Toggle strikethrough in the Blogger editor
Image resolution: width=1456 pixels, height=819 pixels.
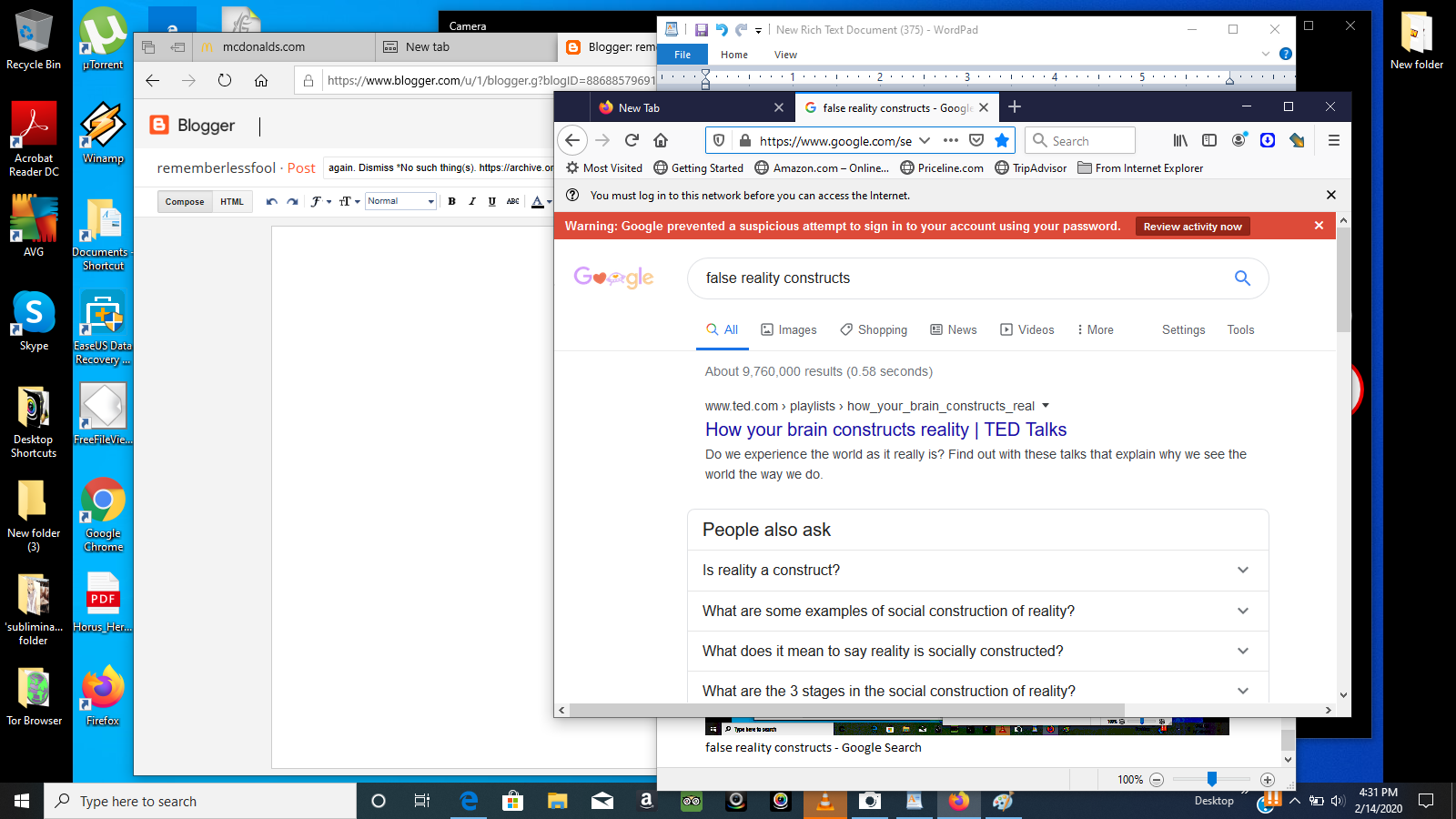(513, 201)
